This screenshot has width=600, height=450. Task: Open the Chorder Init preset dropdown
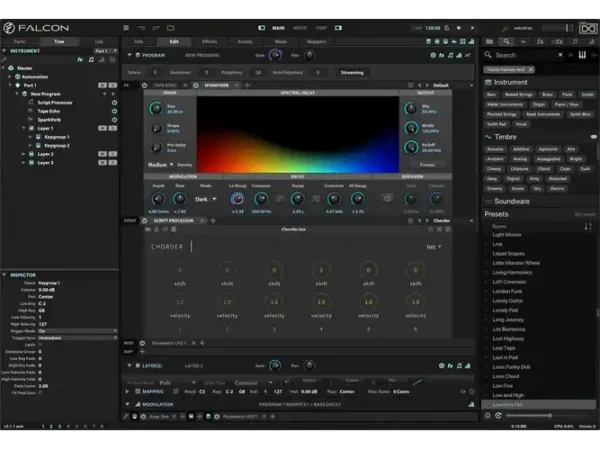tap(434, 247)
